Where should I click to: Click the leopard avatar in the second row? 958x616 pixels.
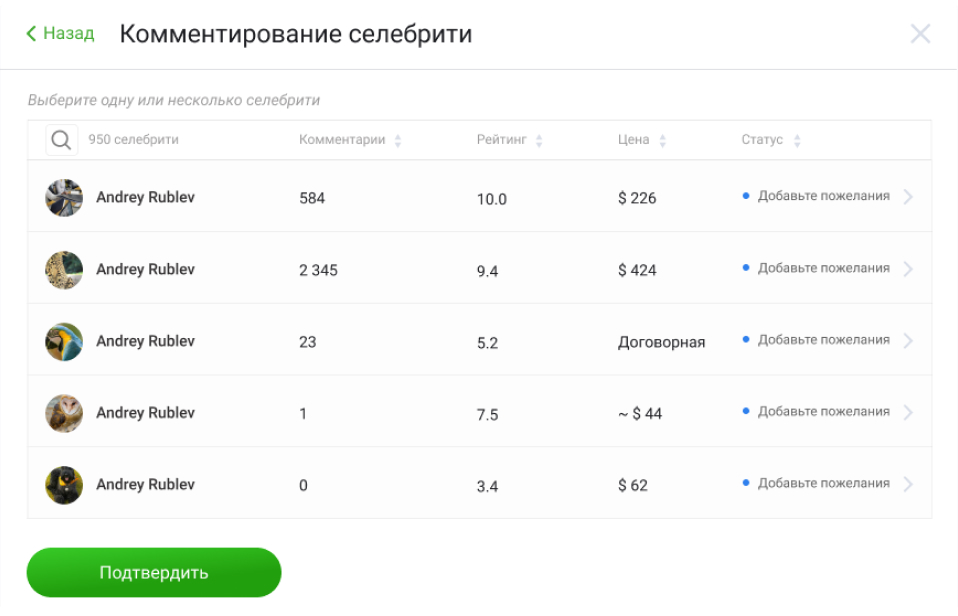tap(64, 270)
